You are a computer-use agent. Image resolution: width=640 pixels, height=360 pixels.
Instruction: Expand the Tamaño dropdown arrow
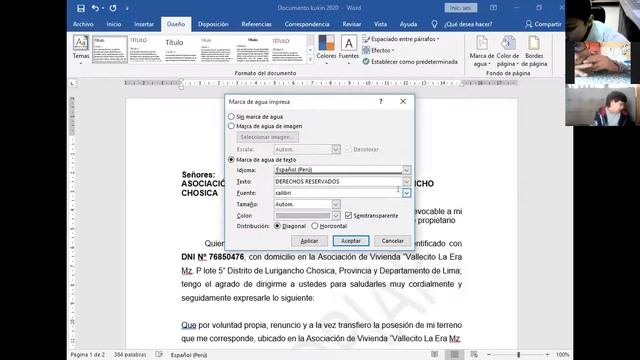336,204
